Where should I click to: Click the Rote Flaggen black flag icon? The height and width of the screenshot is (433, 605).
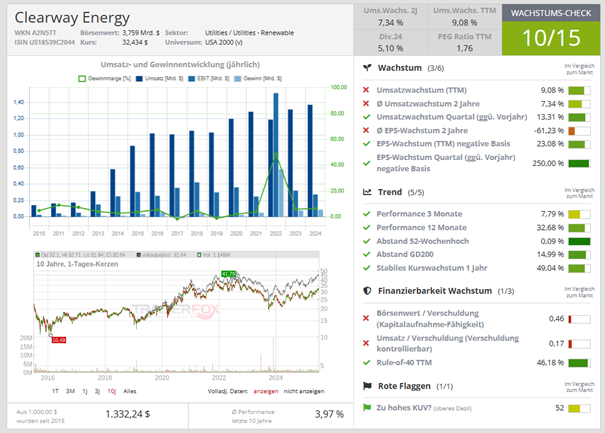point(367,386)
